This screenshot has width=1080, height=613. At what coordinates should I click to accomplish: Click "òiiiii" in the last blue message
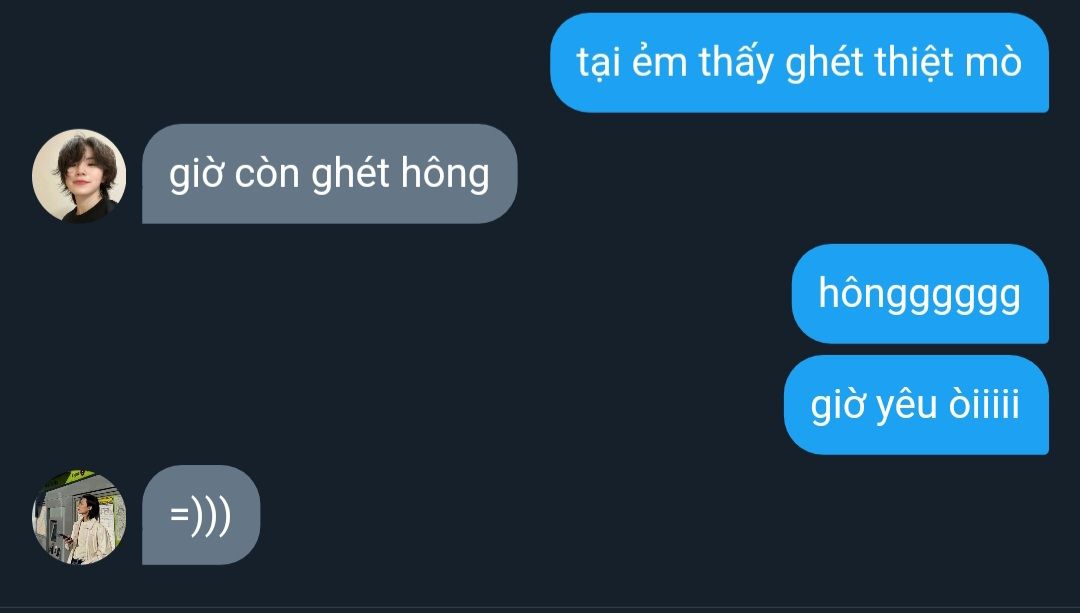(984, 404)
